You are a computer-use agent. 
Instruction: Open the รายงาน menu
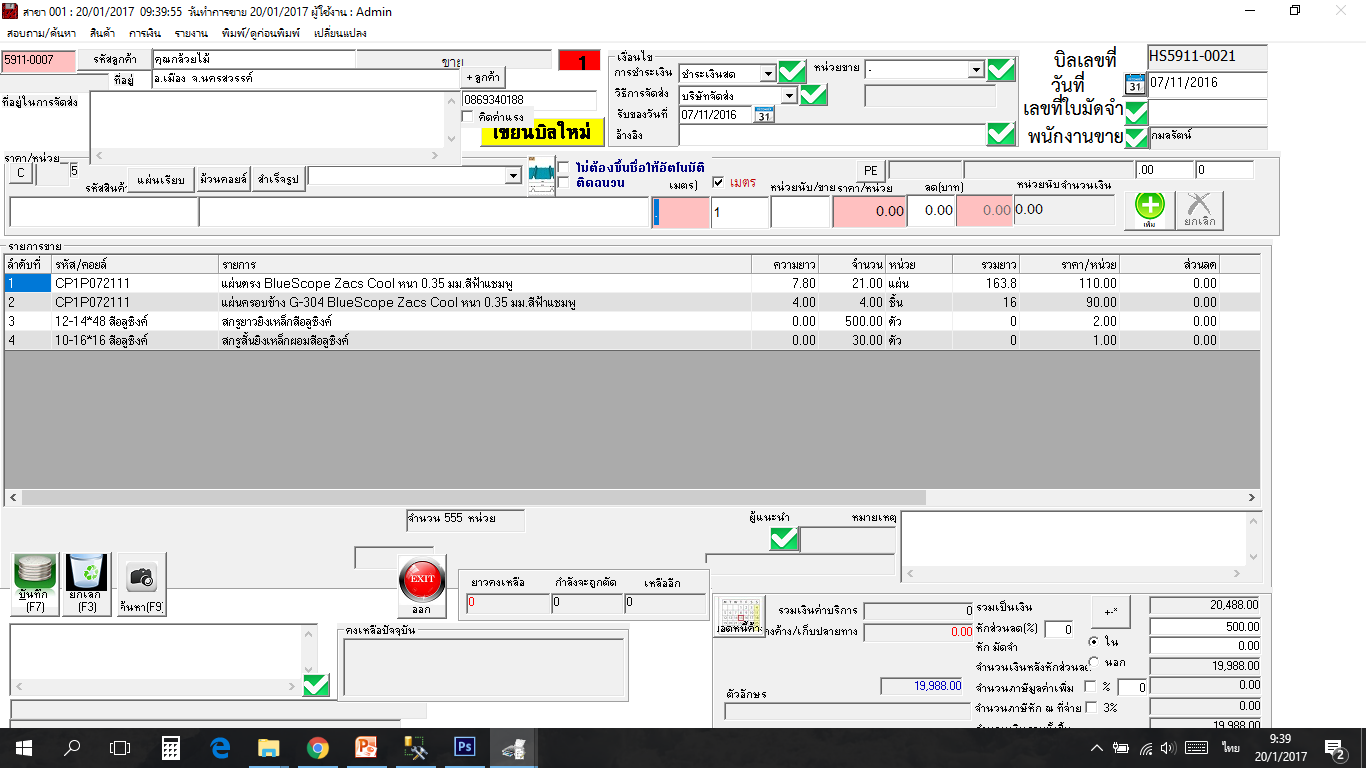tap(191, 33)
